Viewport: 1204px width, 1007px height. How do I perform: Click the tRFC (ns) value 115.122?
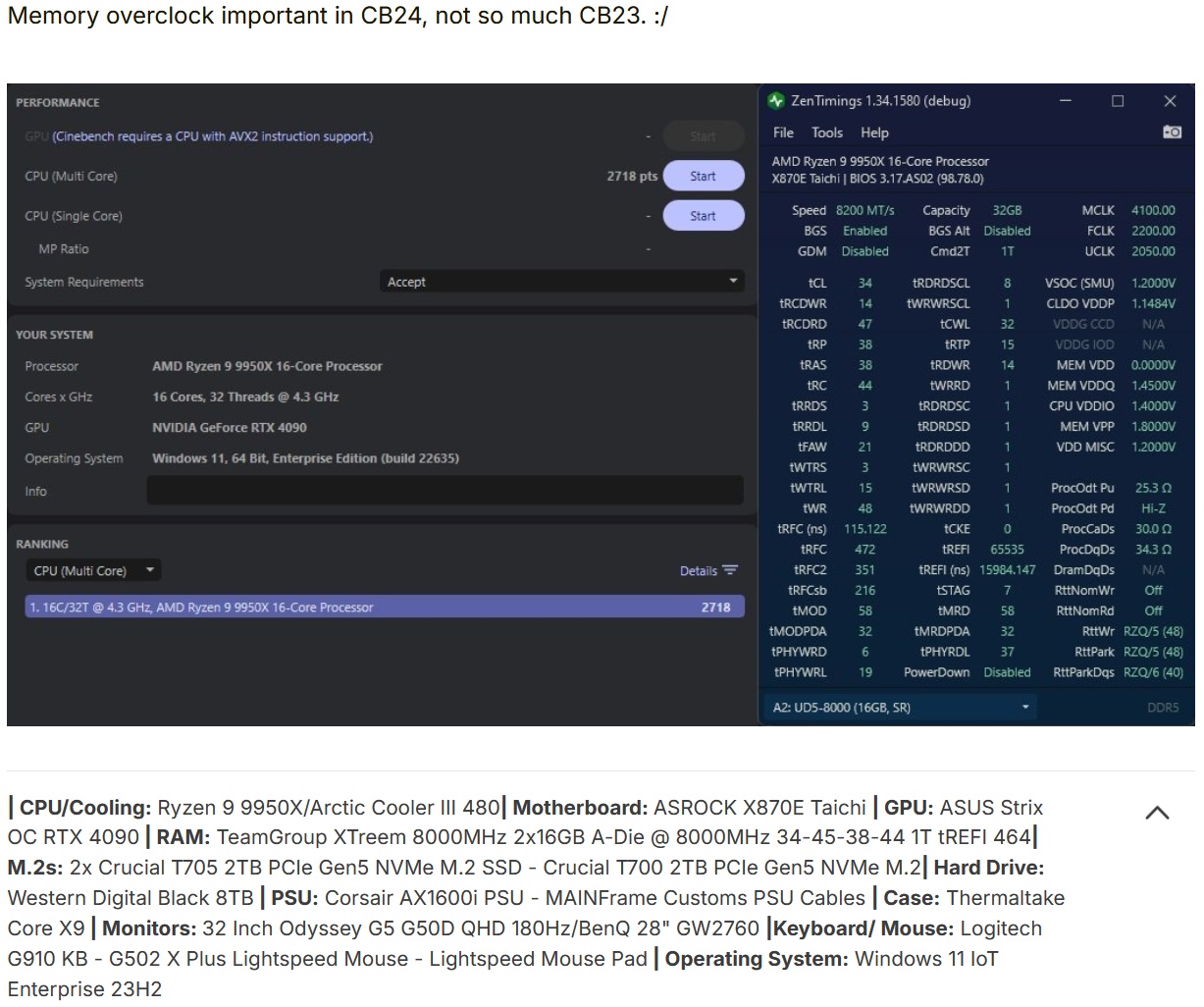coord(864,529)
